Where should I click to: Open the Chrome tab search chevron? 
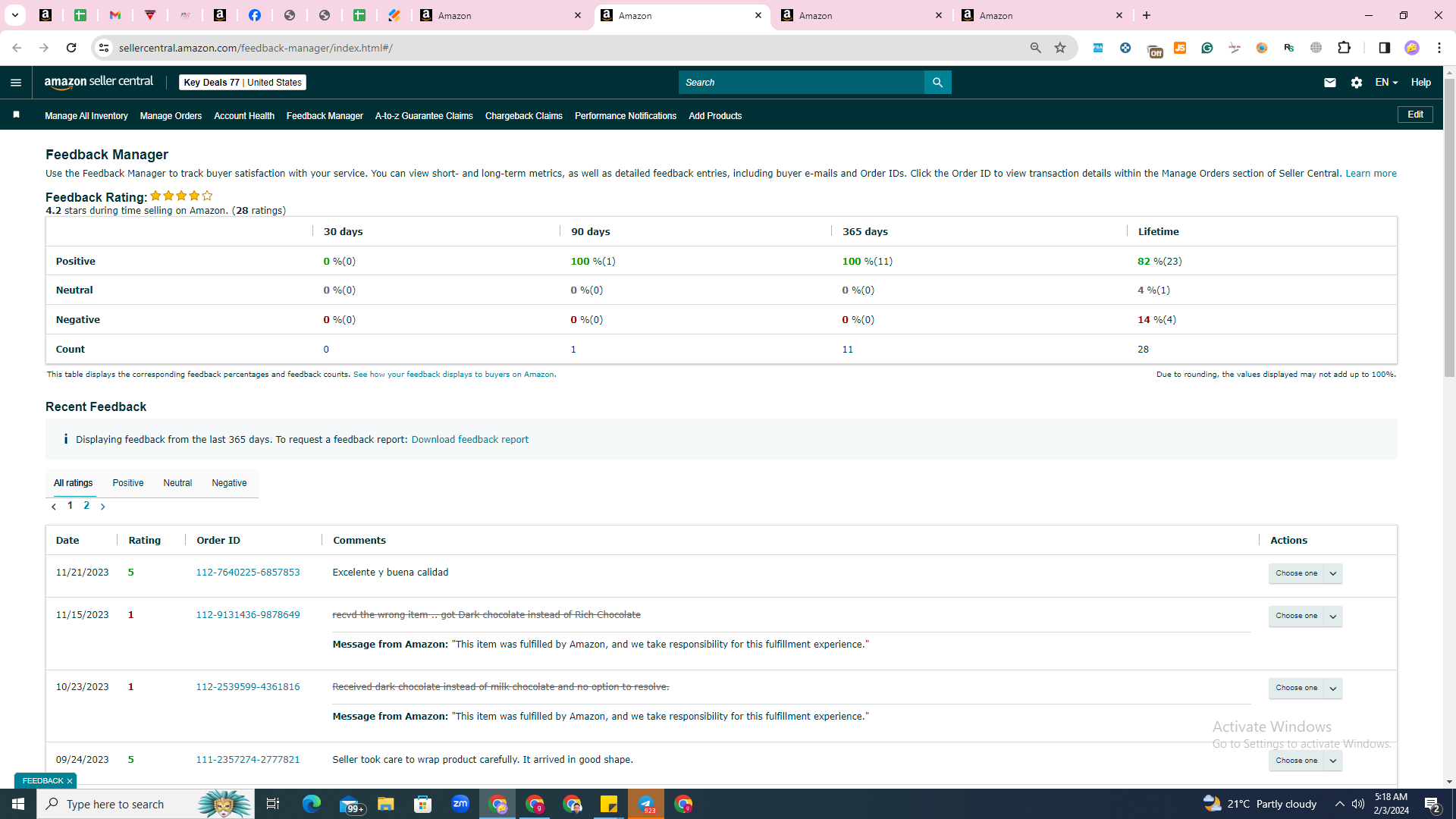14,15
